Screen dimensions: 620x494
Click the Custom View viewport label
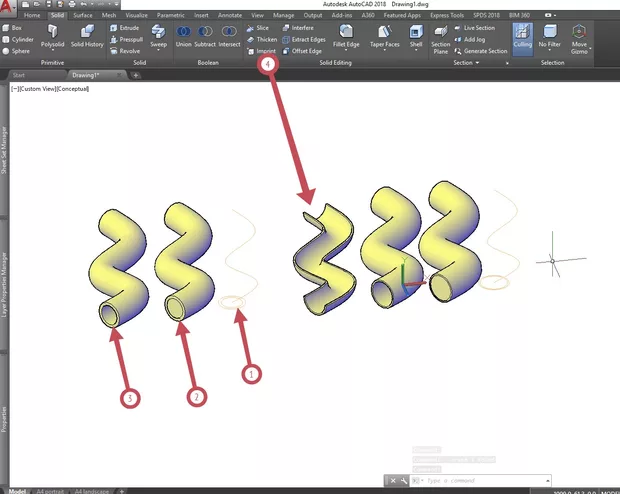click(38, 89)
